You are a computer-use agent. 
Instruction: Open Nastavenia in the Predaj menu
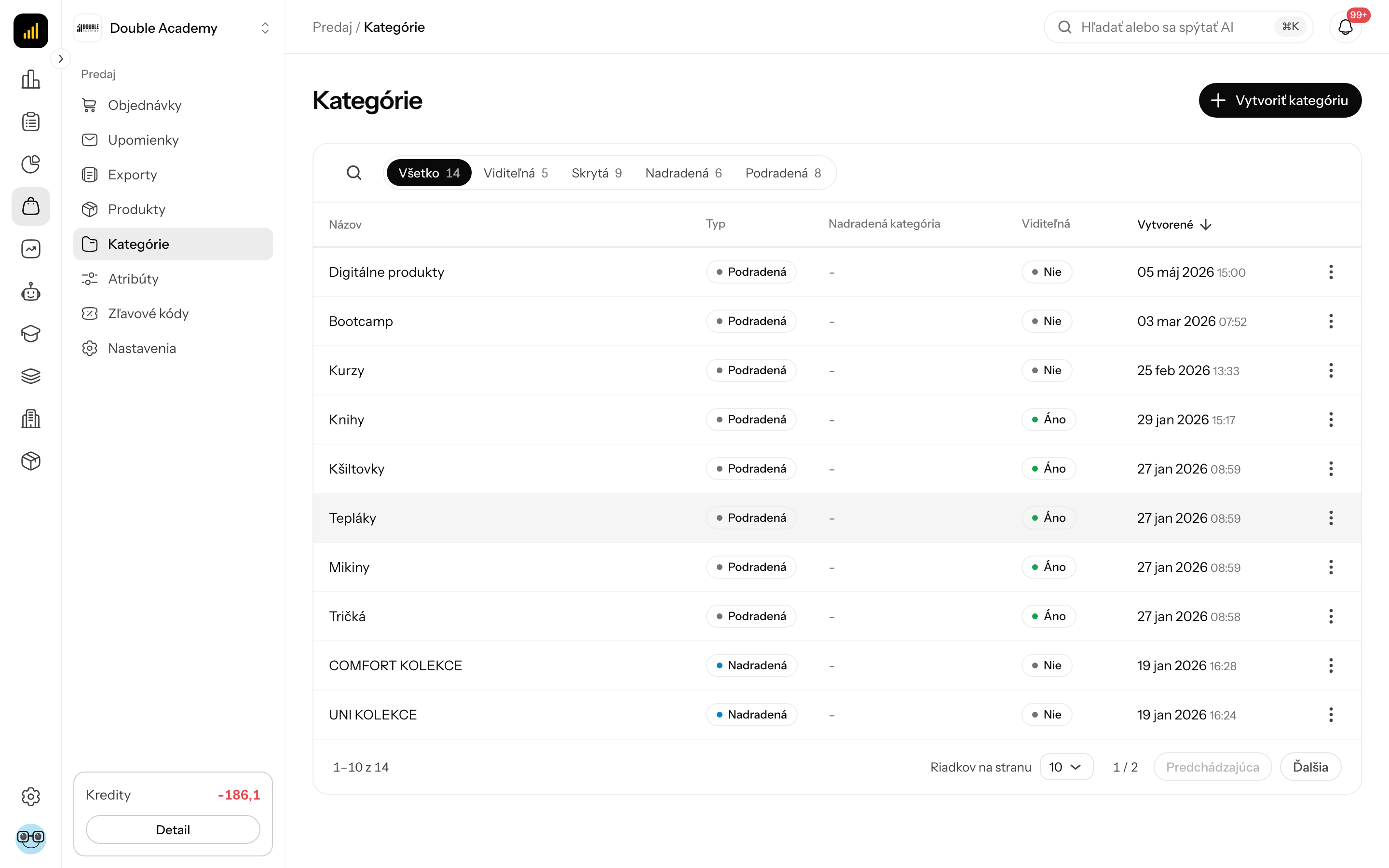173,349
